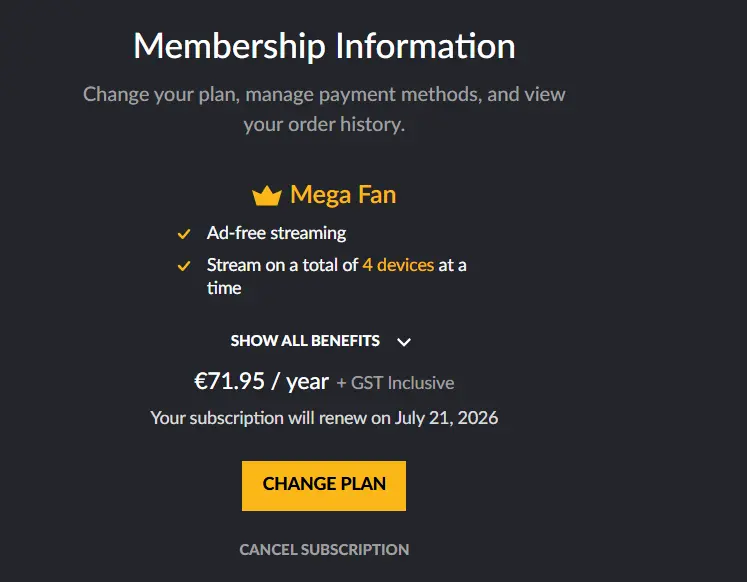This screenshot has width=747, height=582.
Task: Click the Mega Fan plan title
Action: tap(343, 195)
